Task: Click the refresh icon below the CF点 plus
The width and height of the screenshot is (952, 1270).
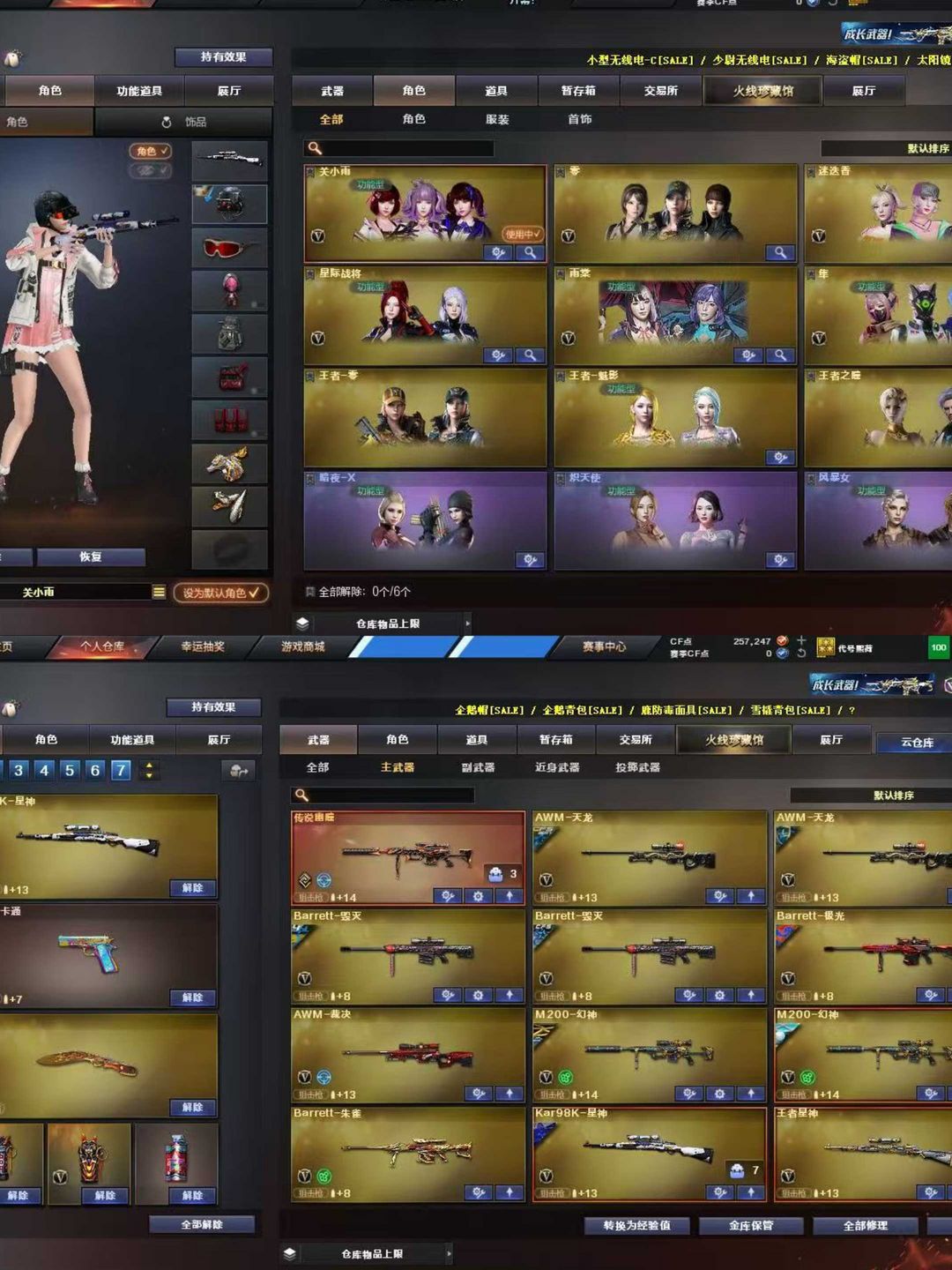Action: pos(801,654)
